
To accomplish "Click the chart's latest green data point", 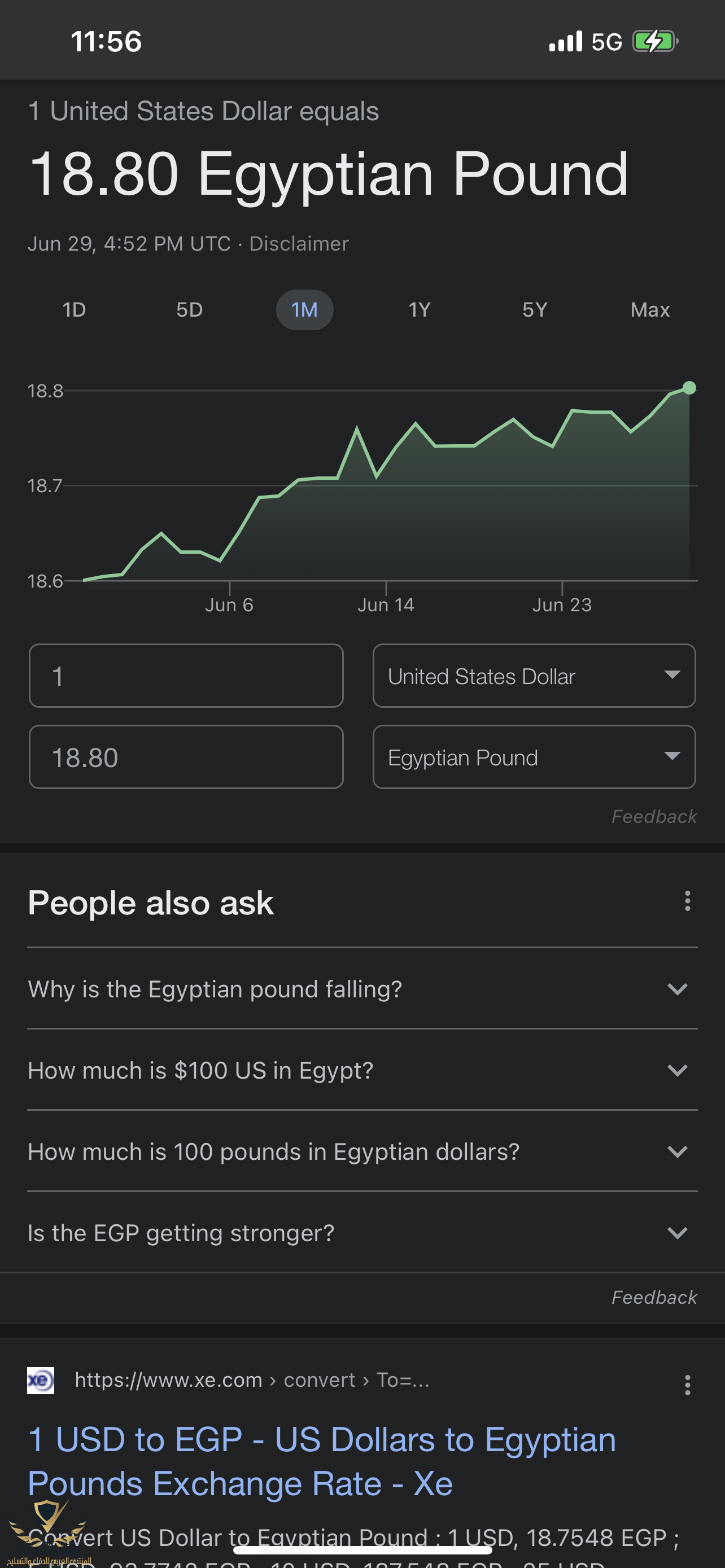I will tap(689, 388).
